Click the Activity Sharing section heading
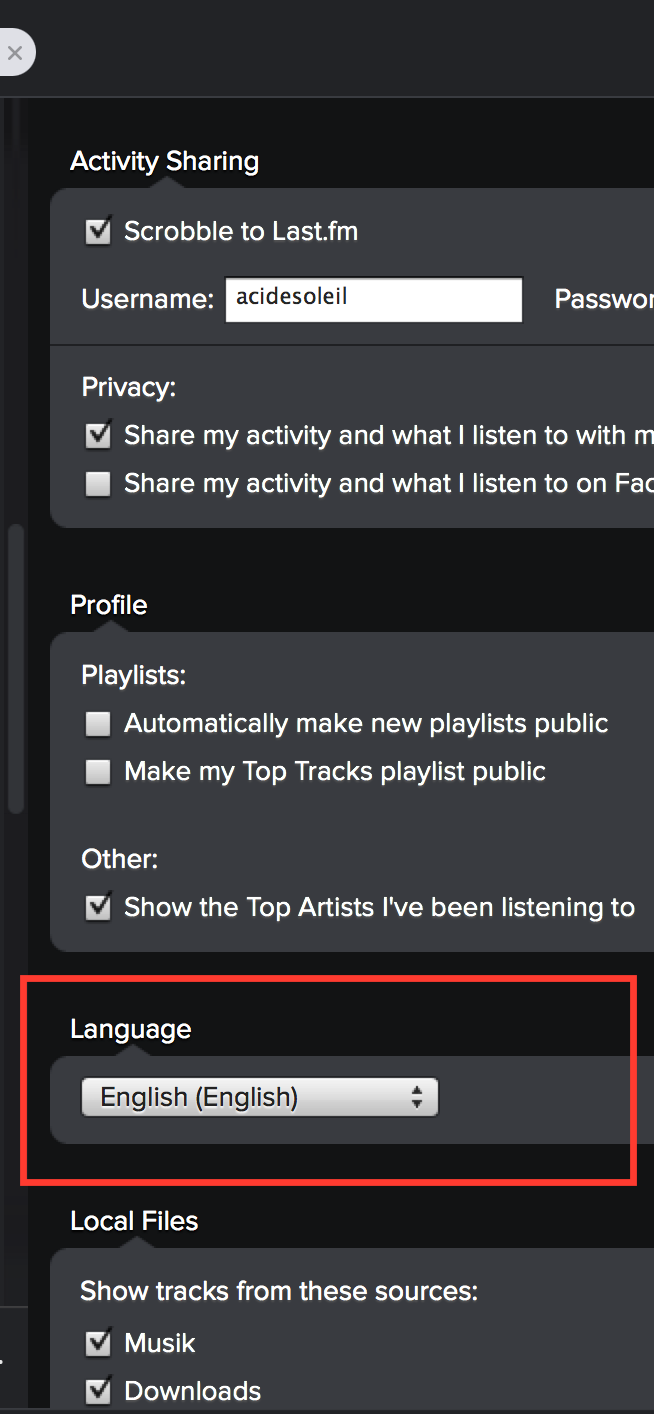Viewport: 654px width, 1414px height. pyautogui.click(x=164, y=161)
